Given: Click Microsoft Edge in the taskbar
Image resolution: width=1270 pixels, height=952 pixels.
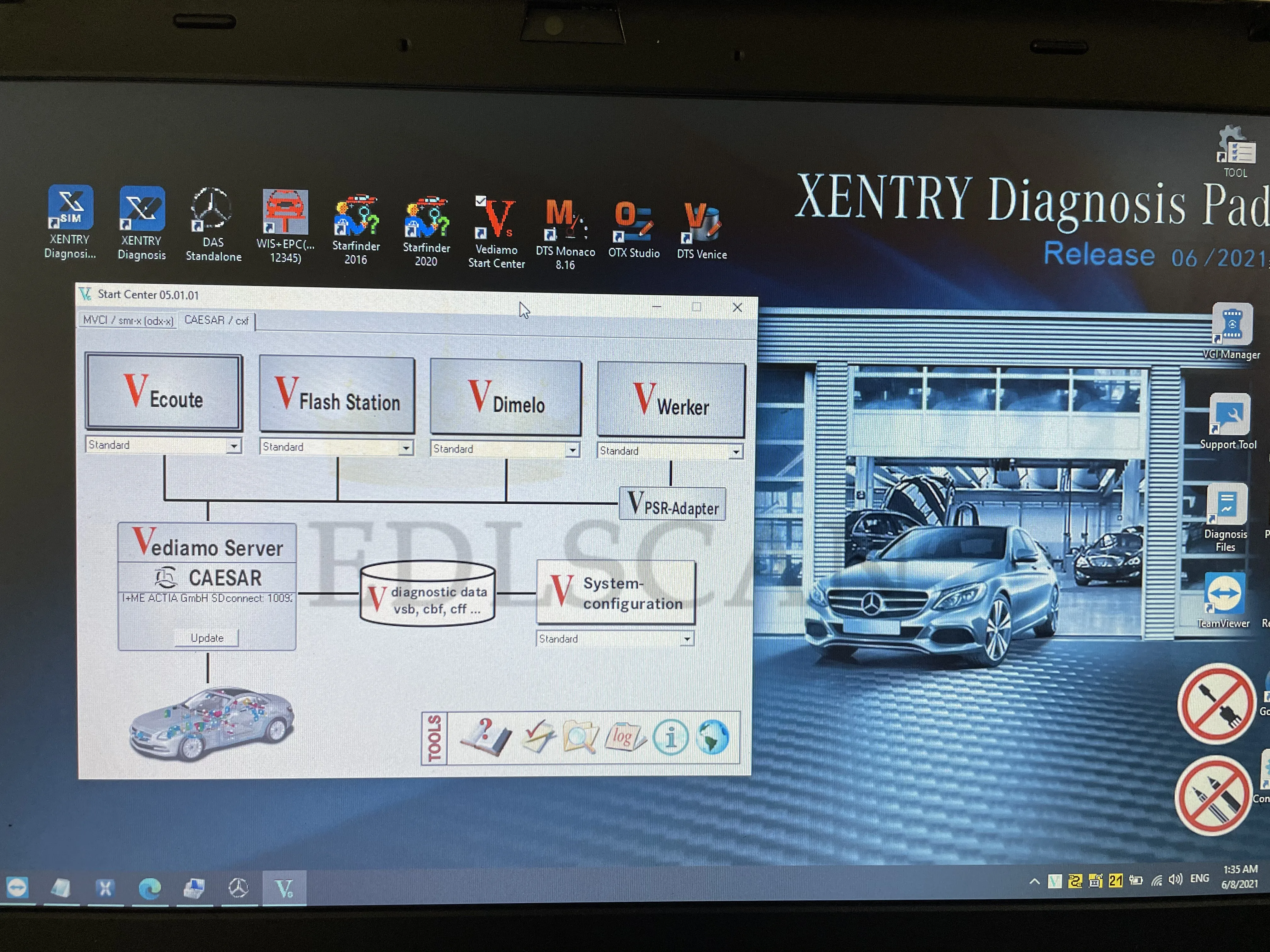Looking at the screenshot, I should pos(149,888).
